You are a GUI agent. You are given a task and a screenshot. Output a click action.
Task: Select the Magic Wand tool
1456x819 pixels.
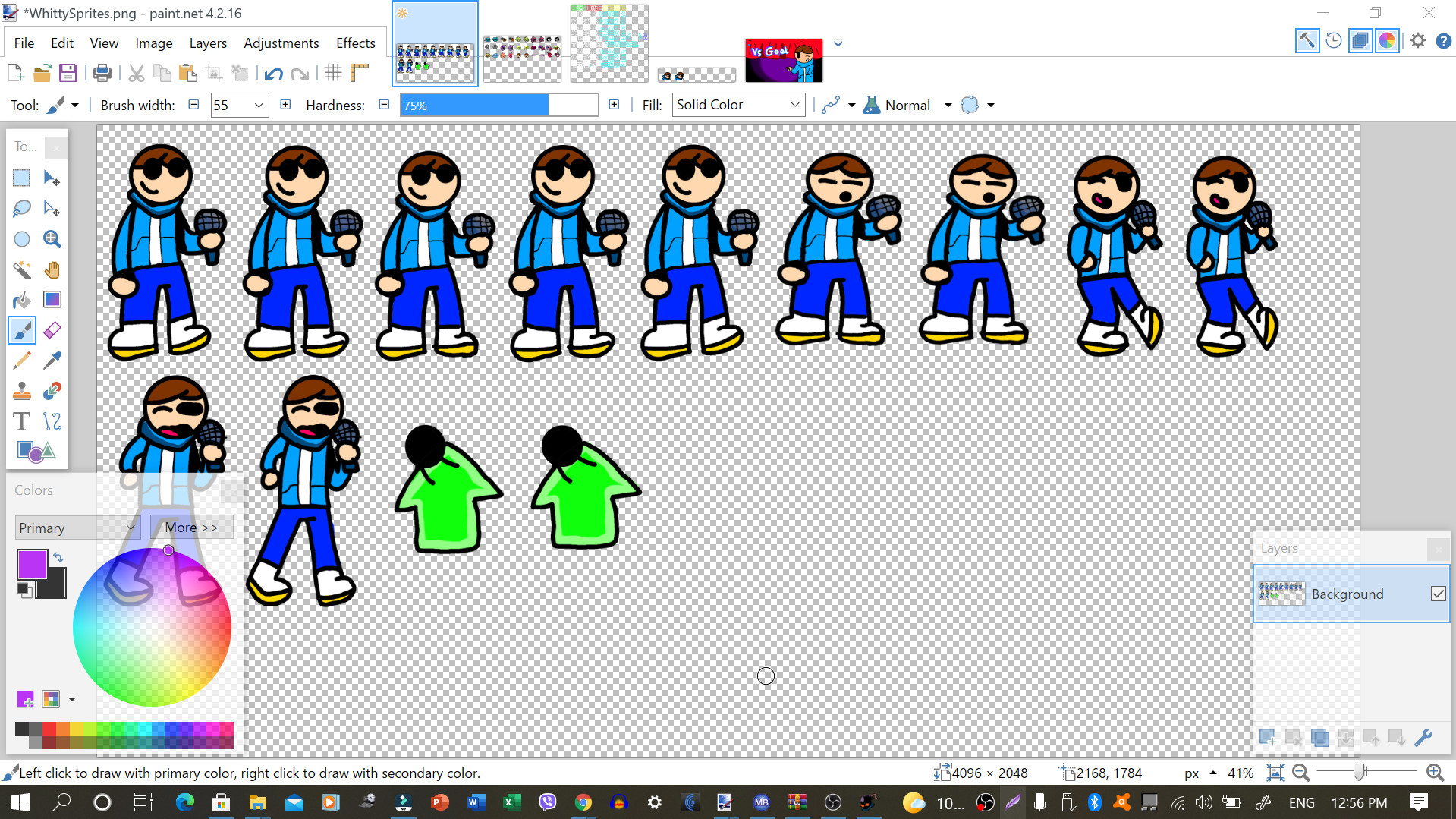pos(22,269)
